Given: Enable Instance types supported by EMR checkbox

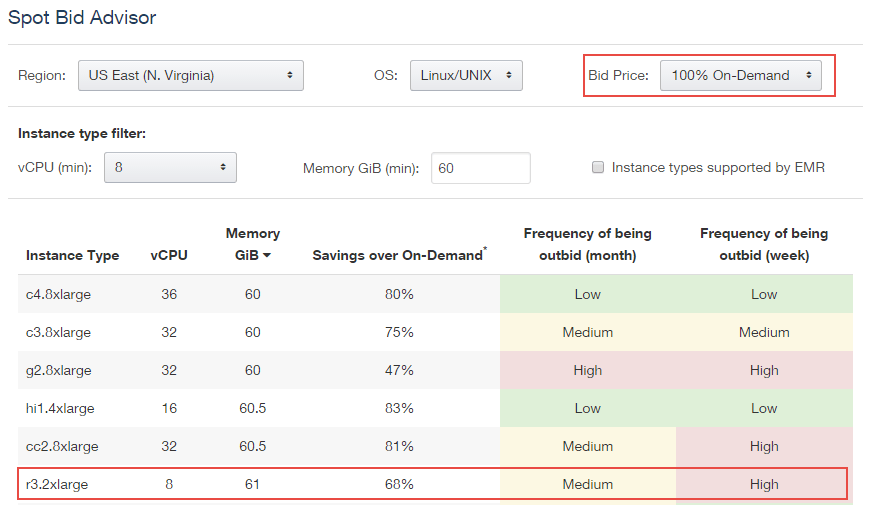Looking at the screenshot, I should coord(598,168).
